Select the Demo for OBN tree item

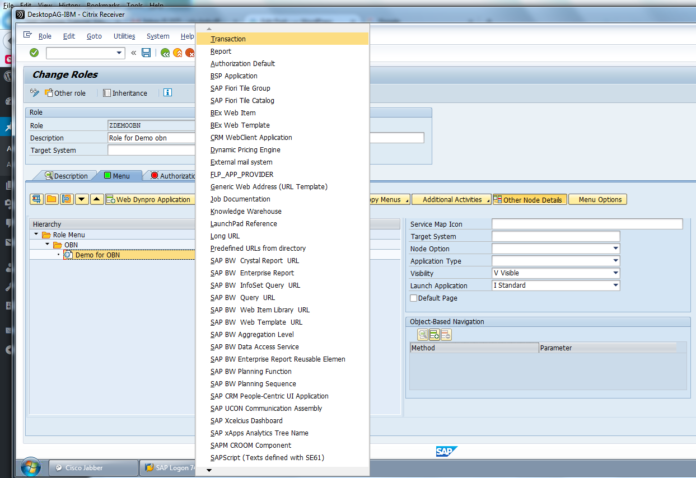coord(97,255)
